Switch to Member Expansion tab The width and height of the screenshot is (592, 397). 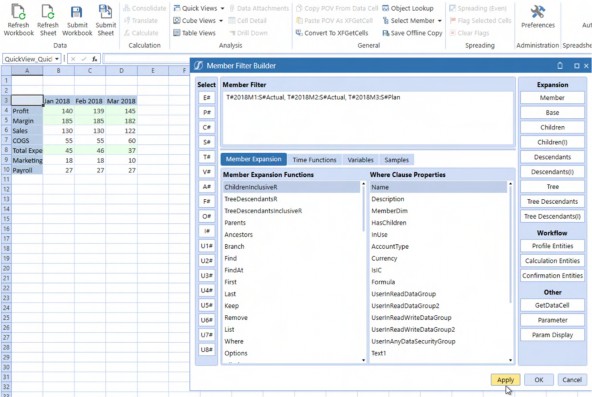(x=253, y=159)
